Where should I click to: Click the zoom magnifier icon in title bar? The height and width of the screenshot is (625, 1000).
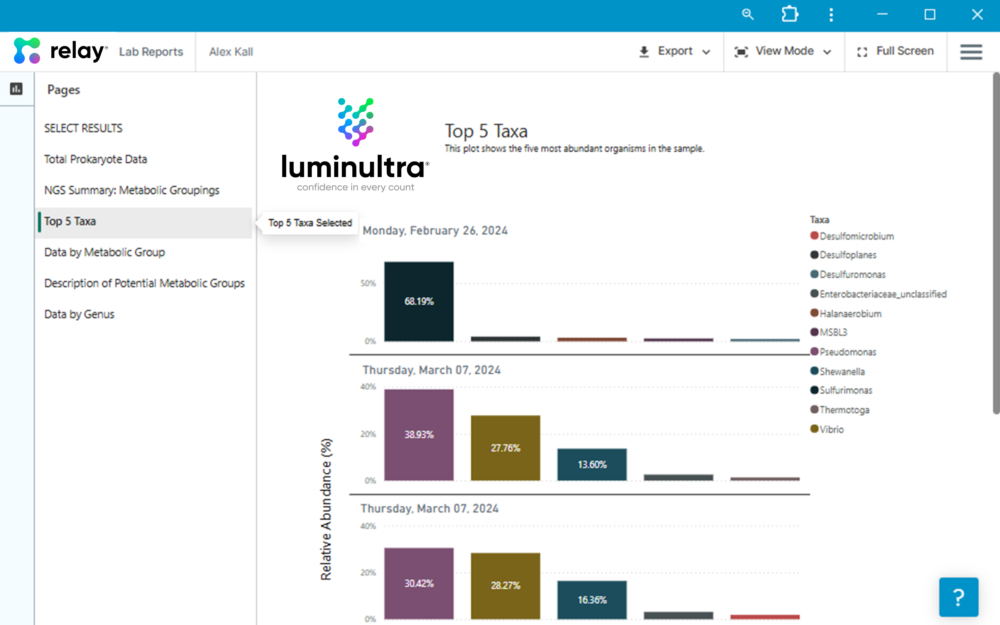click(748, 15)
